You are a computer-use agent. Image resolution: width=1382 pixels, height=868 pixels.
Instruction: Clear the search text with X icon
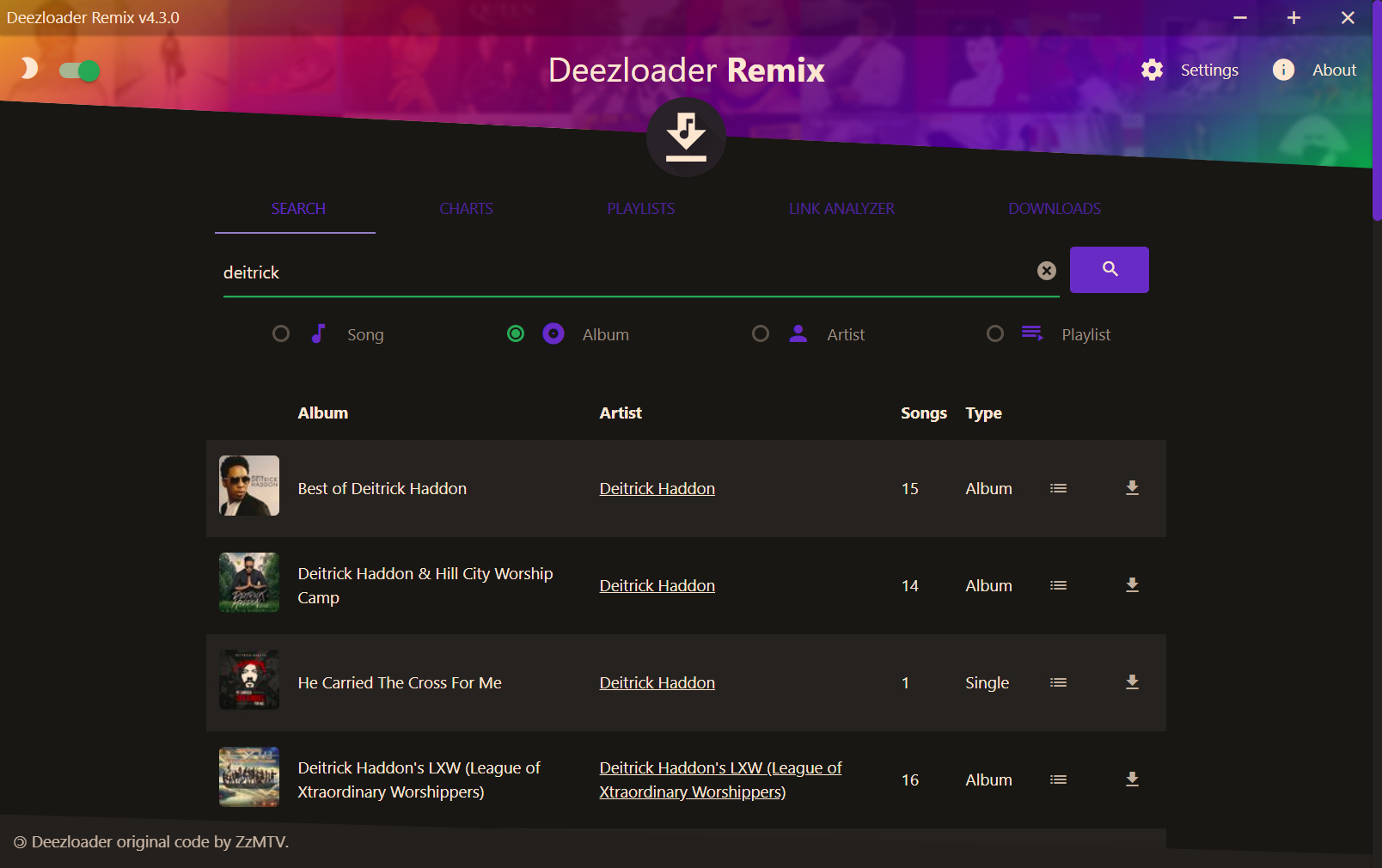point(1046,271)
